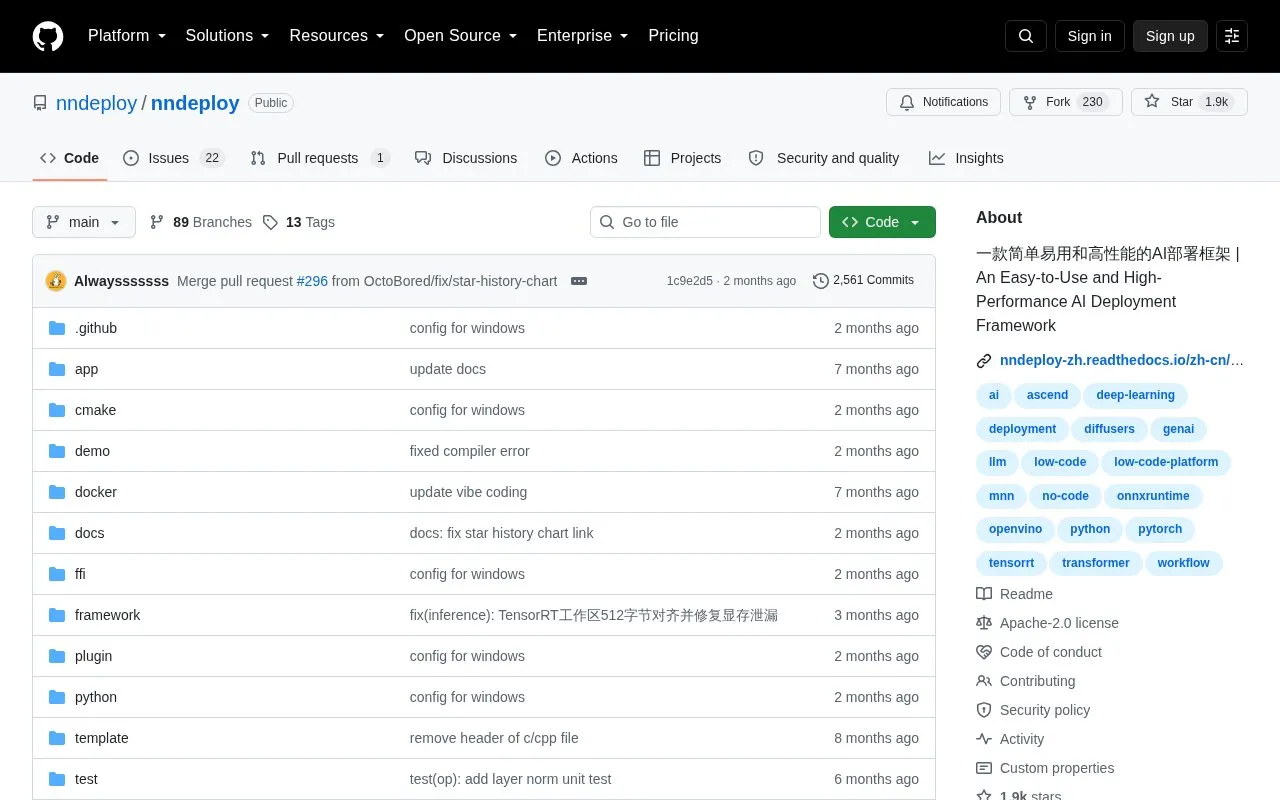This screenshot has width=1280, height=800.
Task: Click the Readme book icon
Action: (984, 594)
